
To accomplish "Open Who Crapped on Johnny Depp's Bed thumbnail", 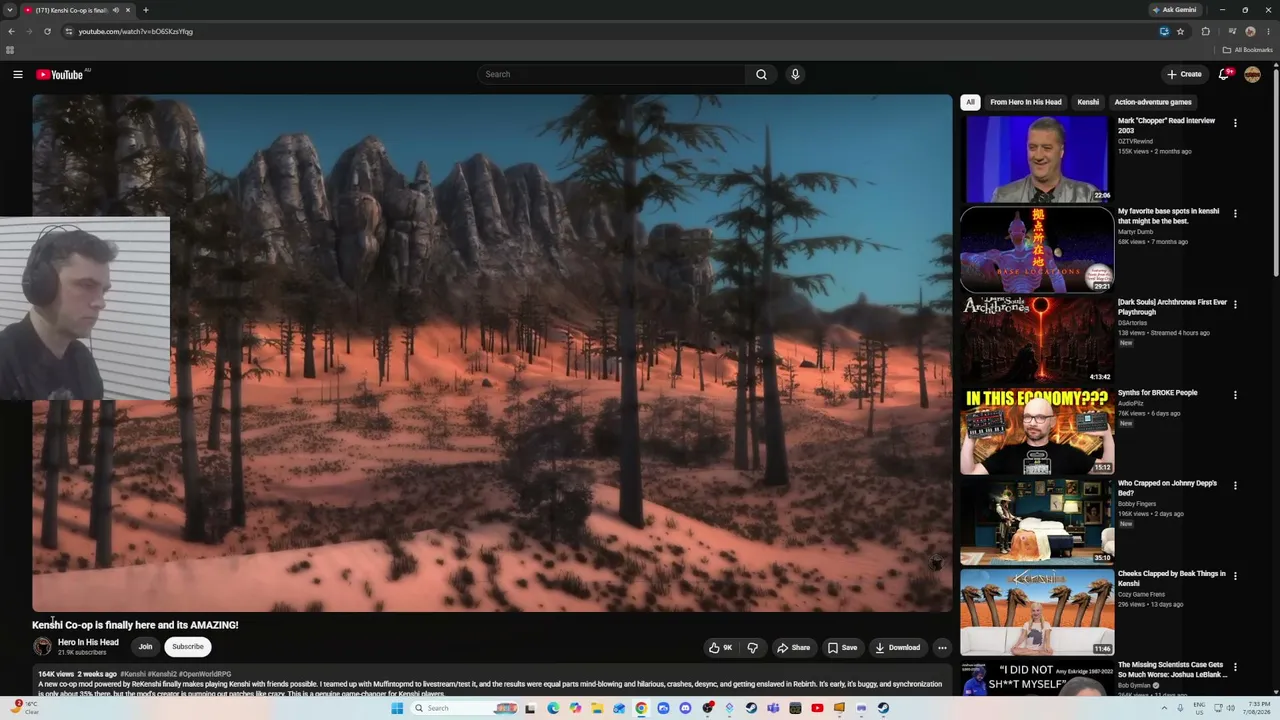I will 1037,522.
